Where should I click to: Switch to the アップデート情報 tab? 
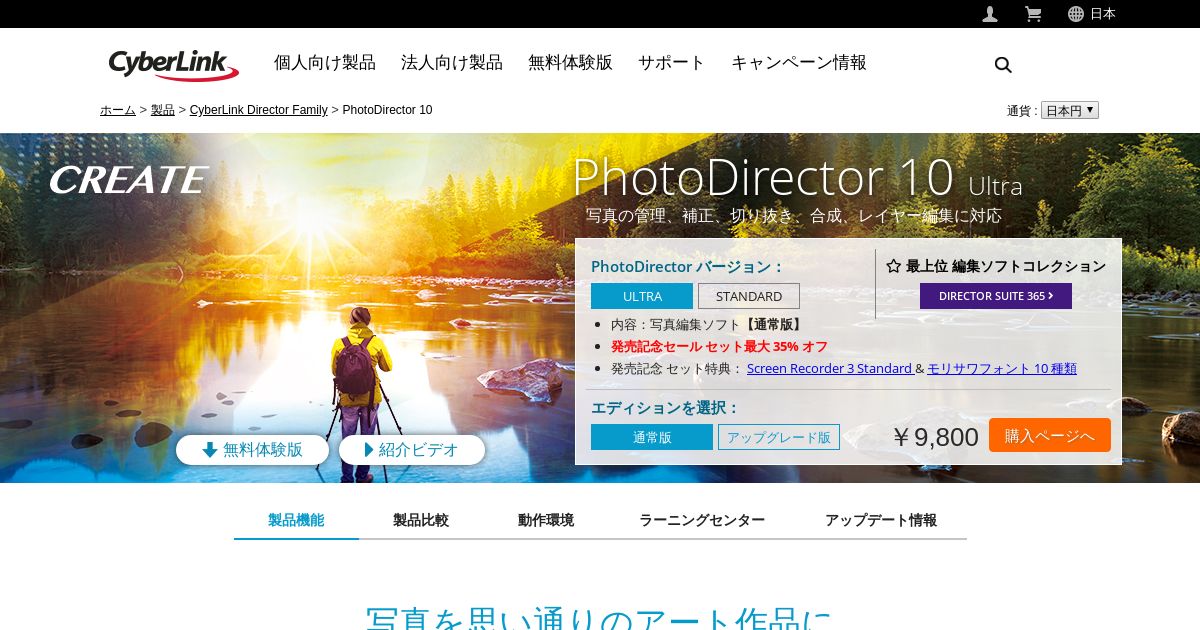tap(881, 520)
